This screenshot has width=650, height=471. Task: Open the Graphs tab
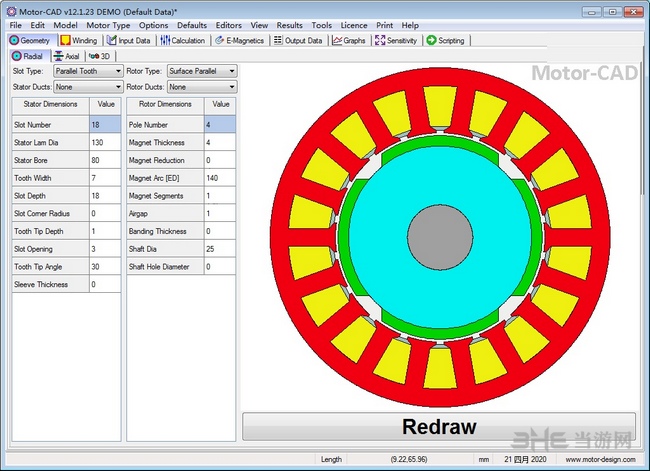349,41
